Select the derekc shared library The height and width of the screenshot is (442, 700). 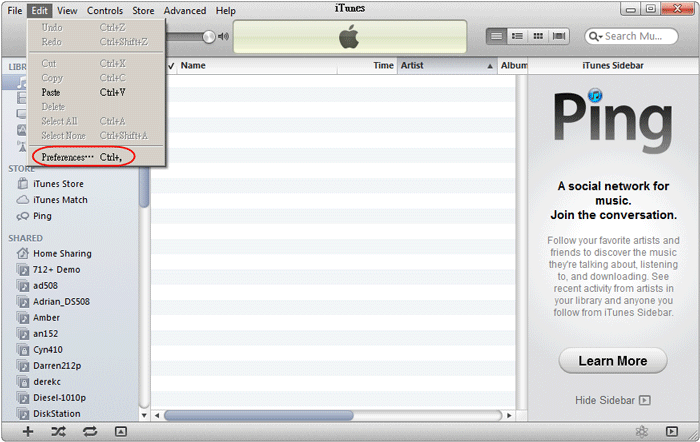tap(47, 382)
